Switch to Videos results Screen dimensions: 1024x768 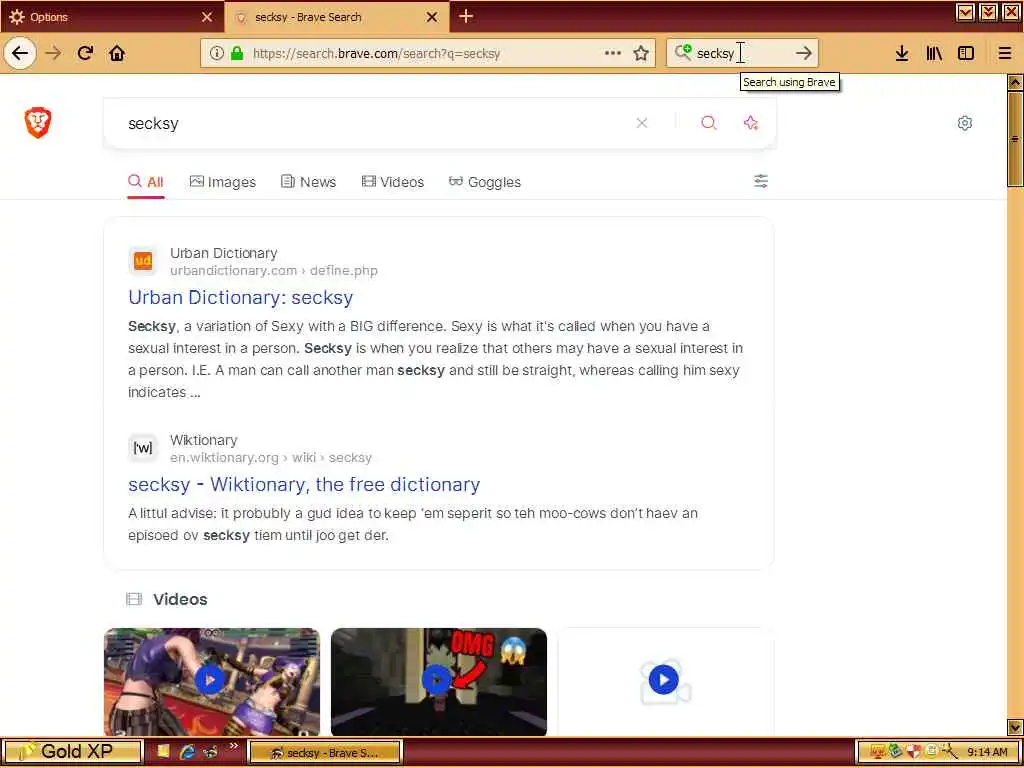(392, 182)
